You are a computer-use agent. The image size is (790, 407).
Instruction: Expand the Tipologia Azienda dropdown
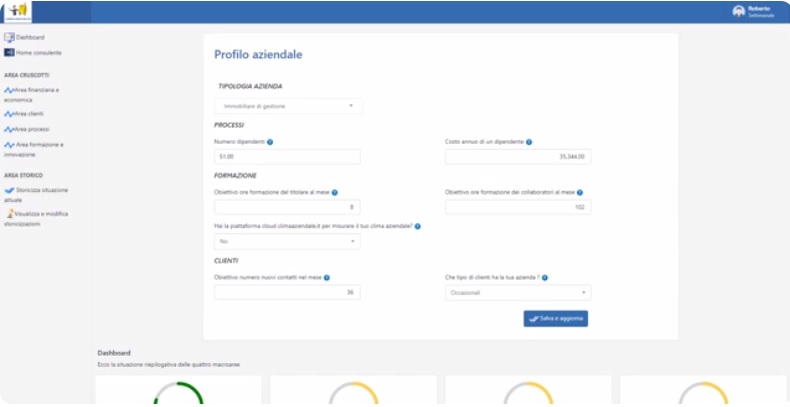[x=288, y=106]
